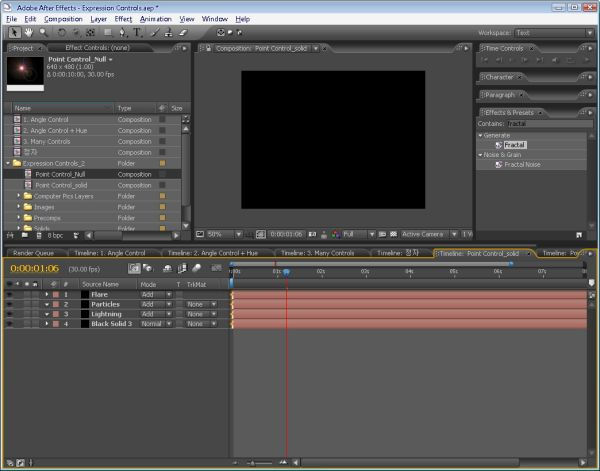Select the Rectangular Mask tool
The image size is (600, 471).
108,33
